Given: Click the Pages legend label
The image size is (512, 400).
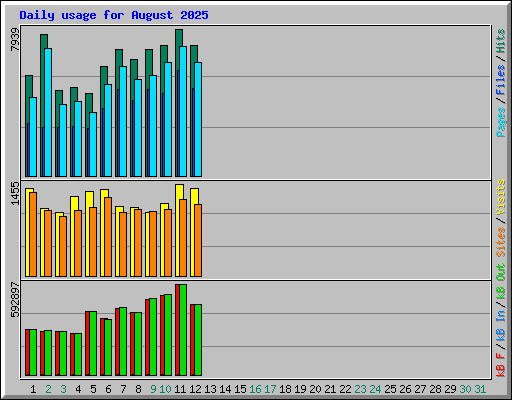Looking at the screenshot, I should pyautogui.click(x=501, y=122).
